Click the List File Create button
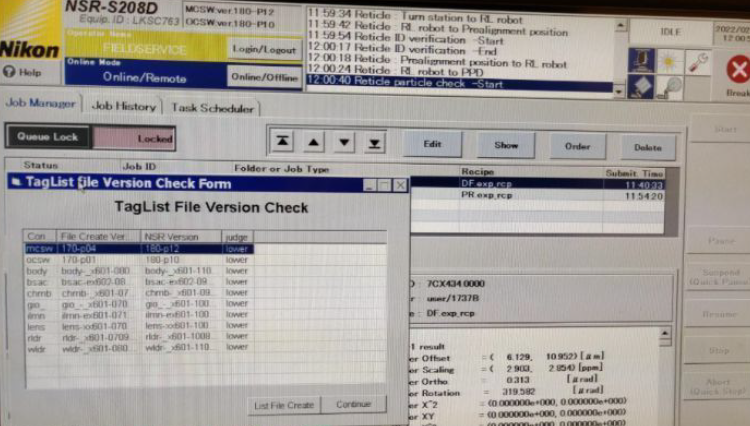 click(x=284, y=405)
